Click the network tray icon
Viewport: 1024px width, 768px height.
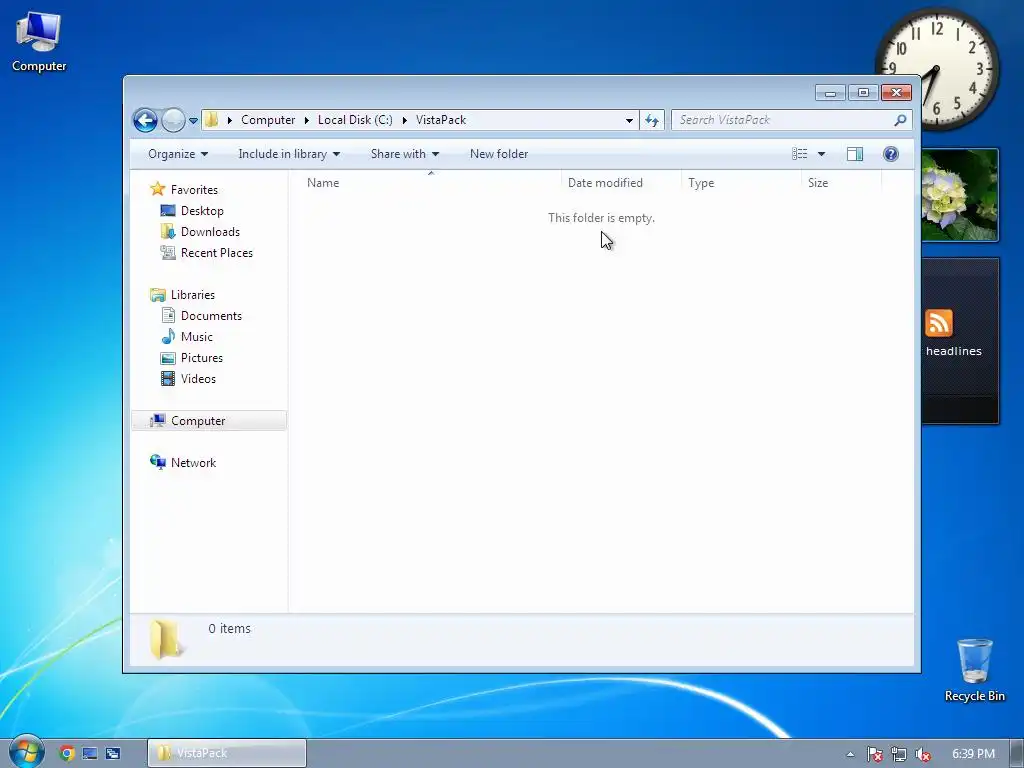899,754
